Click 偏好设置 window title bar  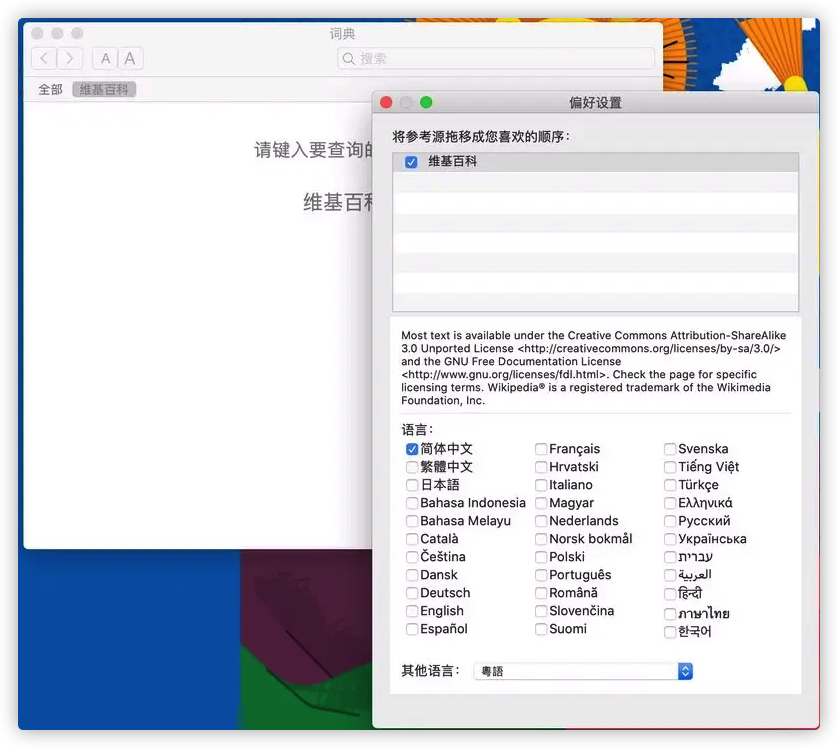pos(595,103)
